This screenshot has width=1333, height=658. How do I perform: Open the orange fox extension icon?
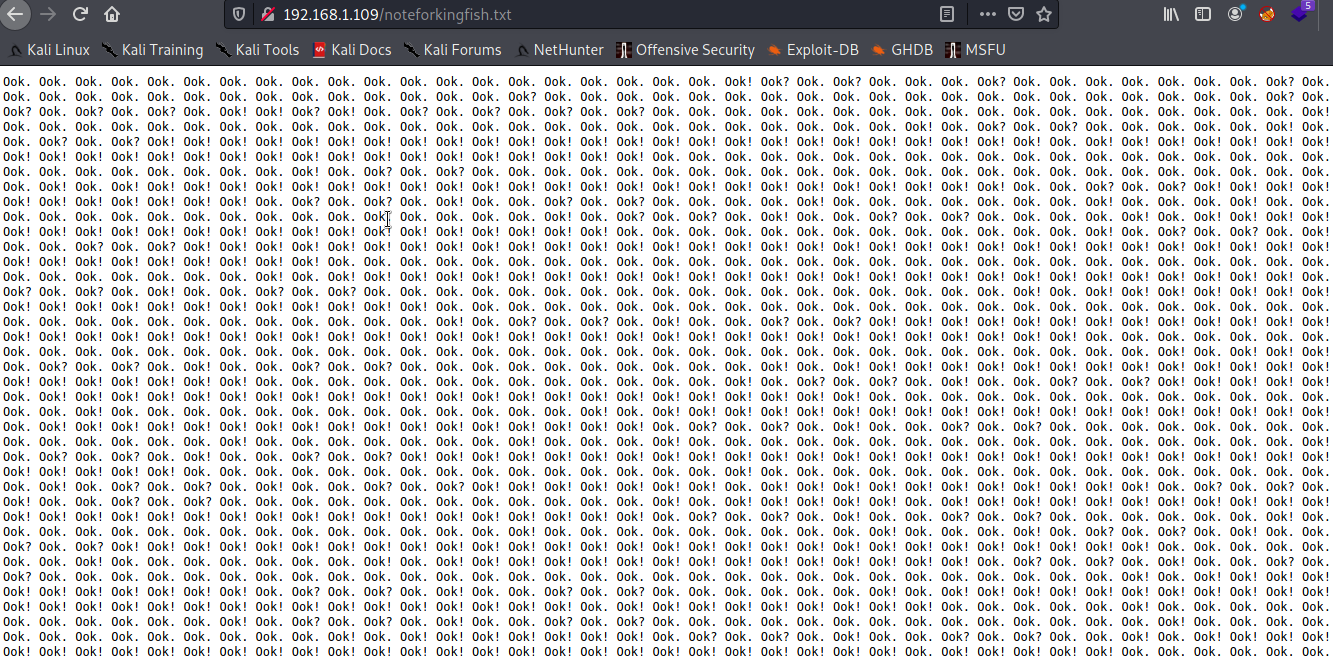(1267, 15)
